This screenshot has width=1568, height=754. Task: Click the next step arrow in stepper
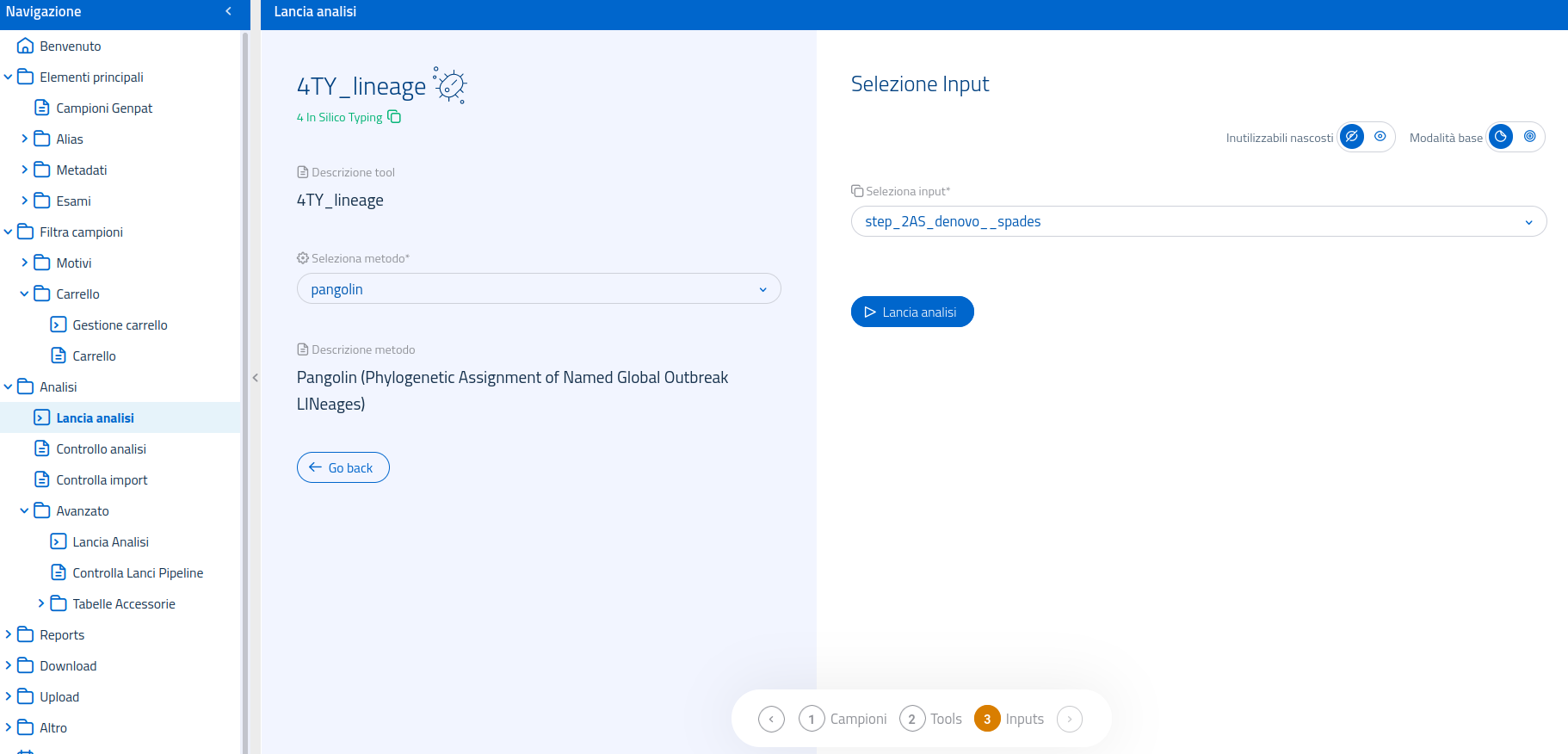point(1069,719)
